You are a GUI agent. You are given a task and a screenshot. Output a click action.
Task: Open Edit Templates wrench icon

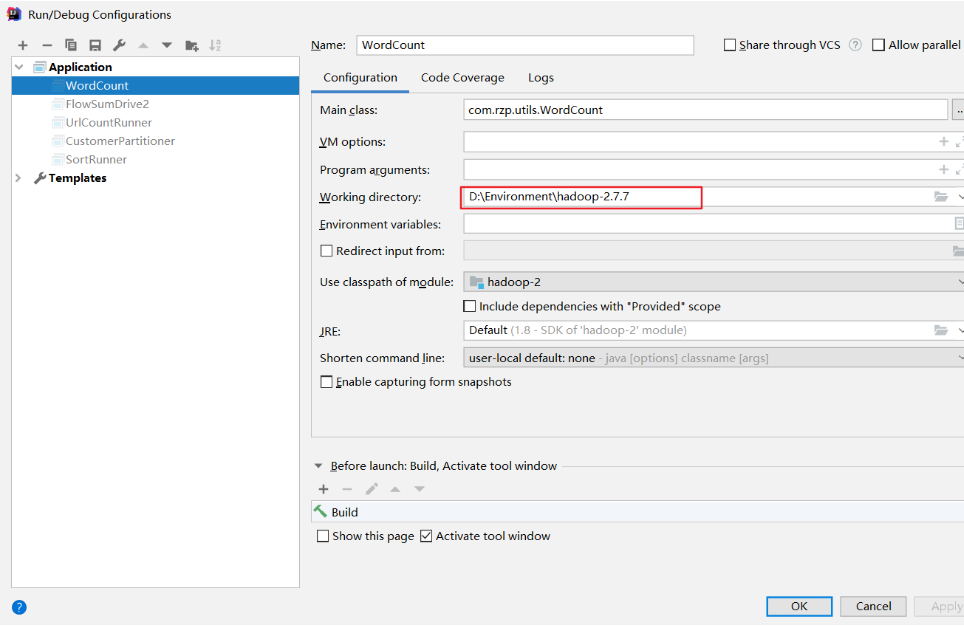click(x=119, y=45)
